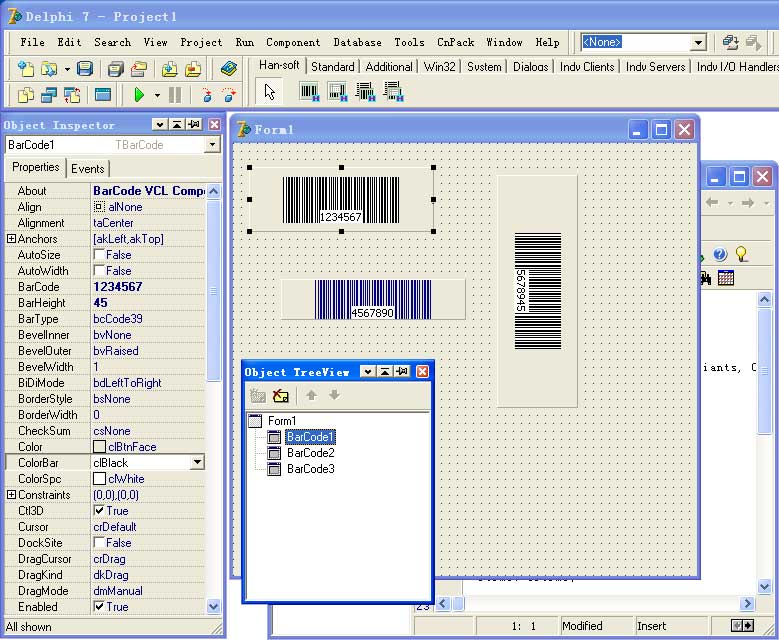
Task: Click Back arrow in code editor window
Action: (x=712, y=203)
